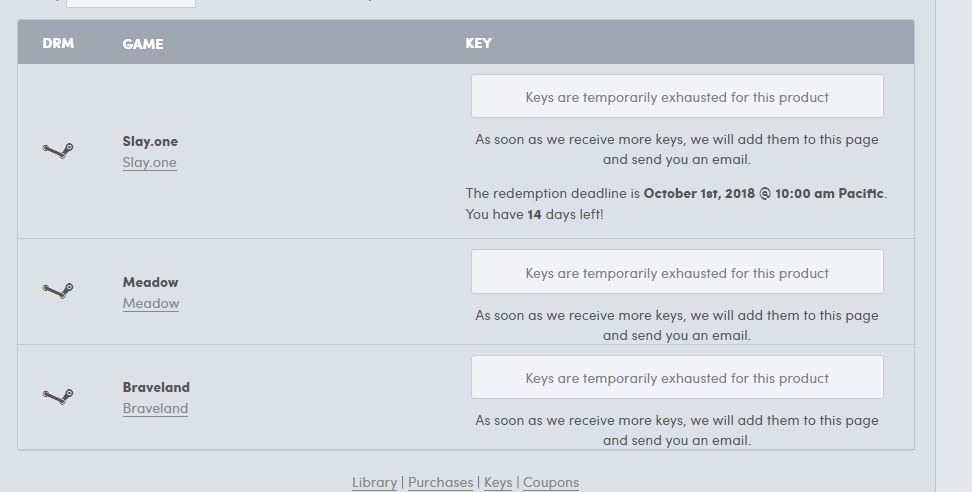Go to Library in the footer
This screenshot has height=492, width=972.
pyautogui.click(x=374, y=482)
